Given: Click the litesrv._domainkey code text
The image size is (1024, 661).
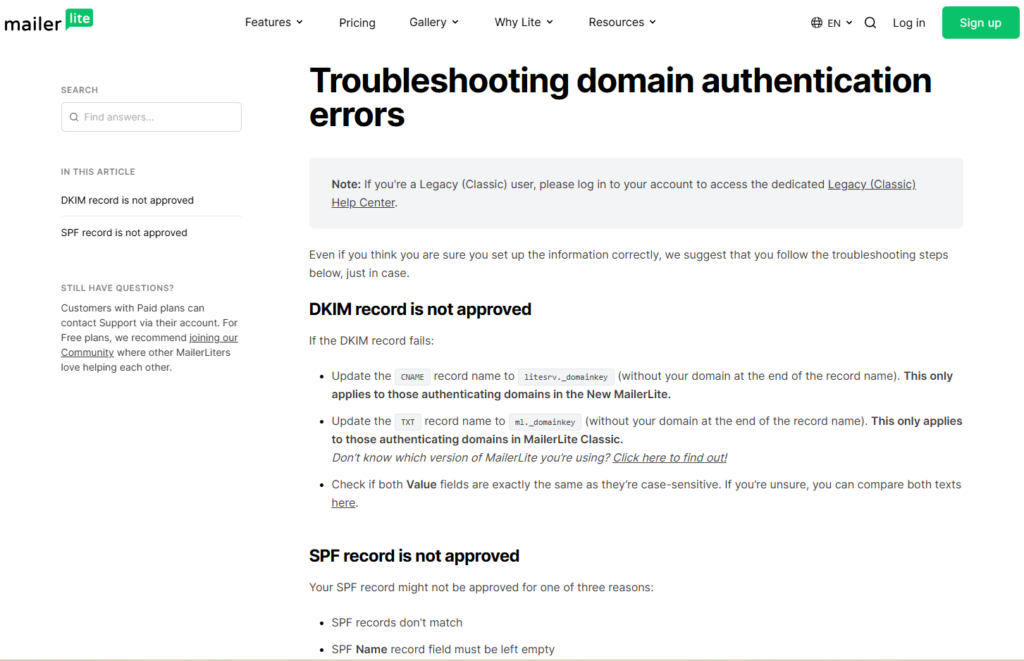Looking at the screenshot, I should coord(566,377).
